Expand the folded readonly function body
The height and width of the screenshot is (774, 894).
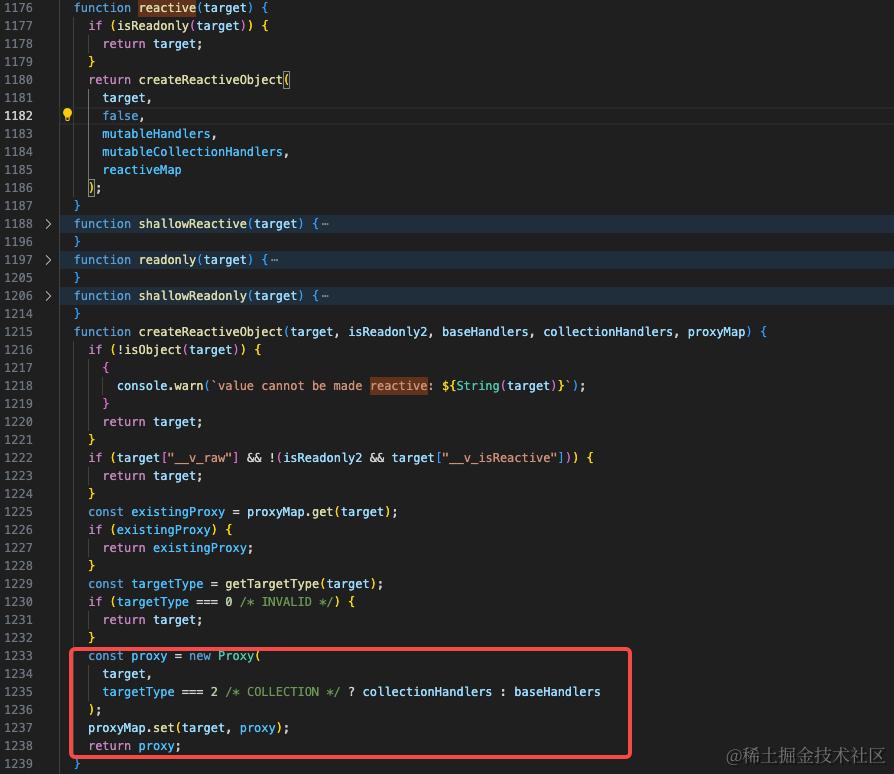click(48, 259)
